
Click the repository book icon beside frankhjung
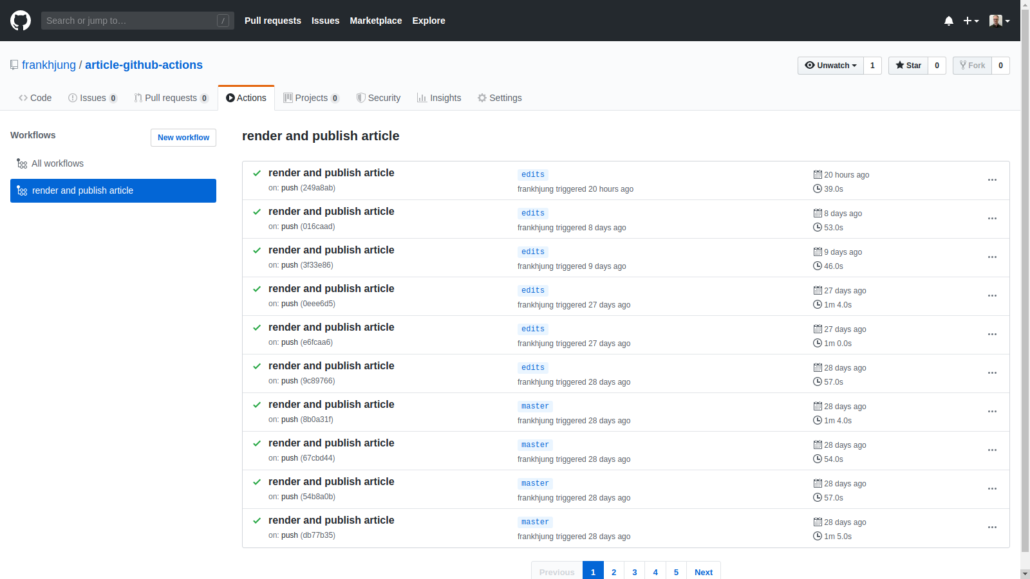pos(14,64)
